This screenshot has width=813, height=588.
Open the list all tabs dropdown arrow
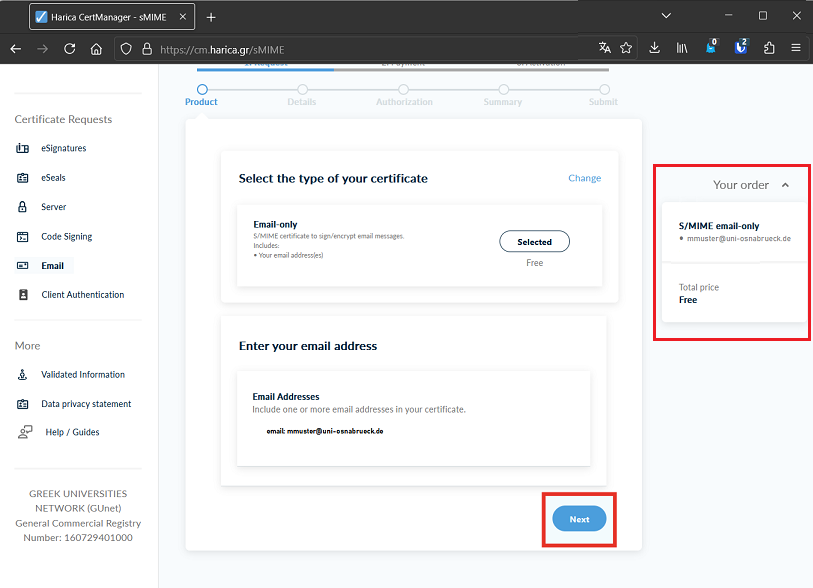(666, 16)
